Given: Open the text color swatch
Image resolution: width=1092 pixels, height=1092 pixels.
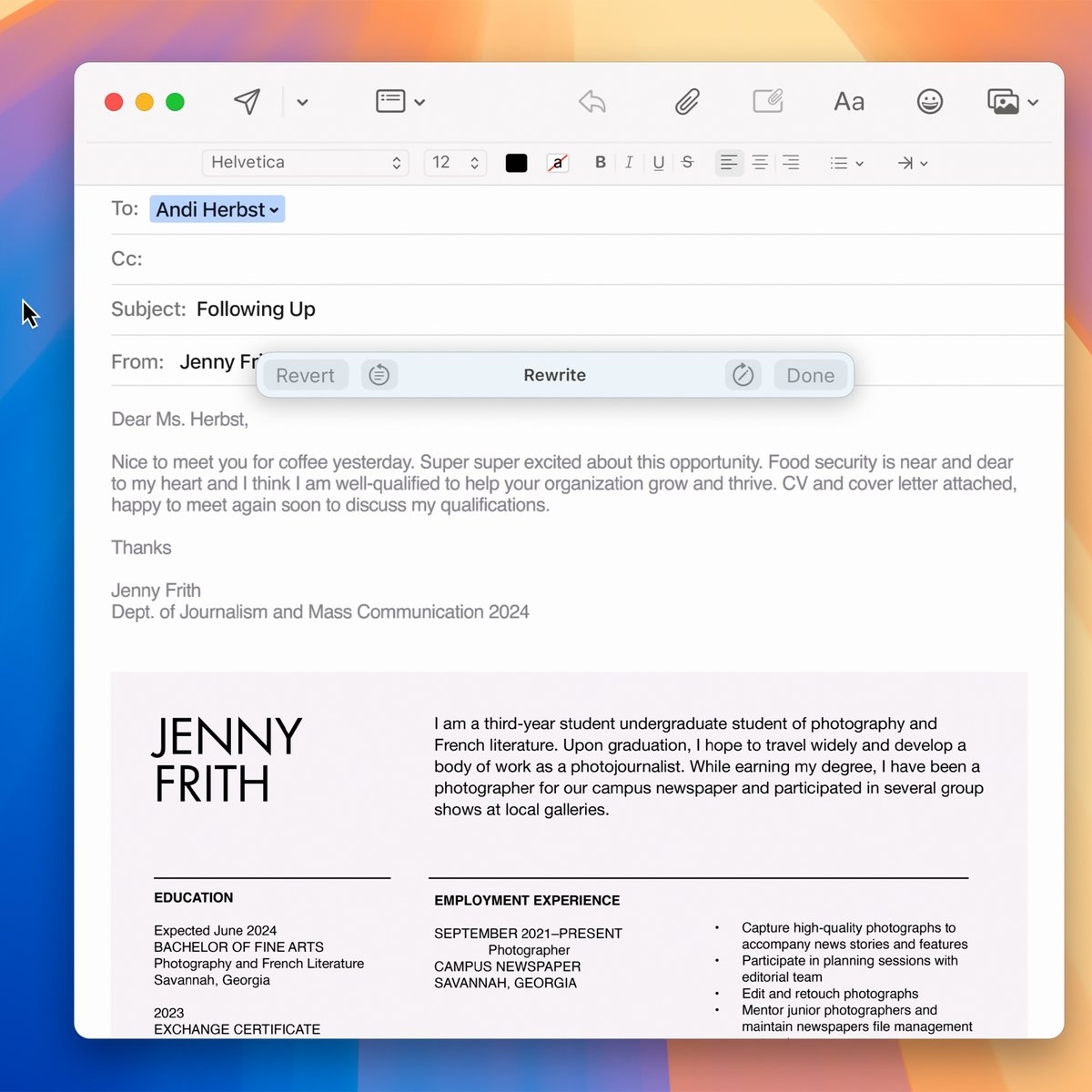Looking at the screenshot, I should point(516,162).
